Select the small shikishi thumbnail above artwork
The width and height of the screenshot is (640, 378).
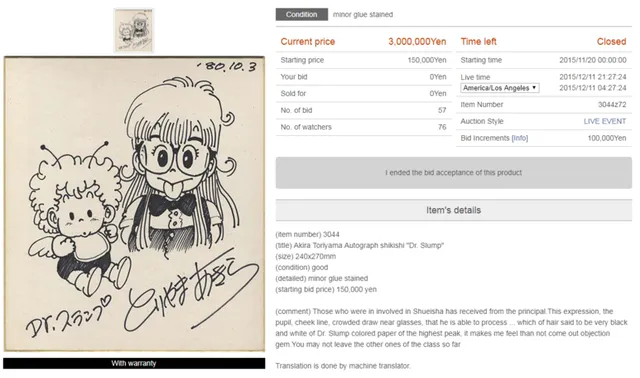134,30
